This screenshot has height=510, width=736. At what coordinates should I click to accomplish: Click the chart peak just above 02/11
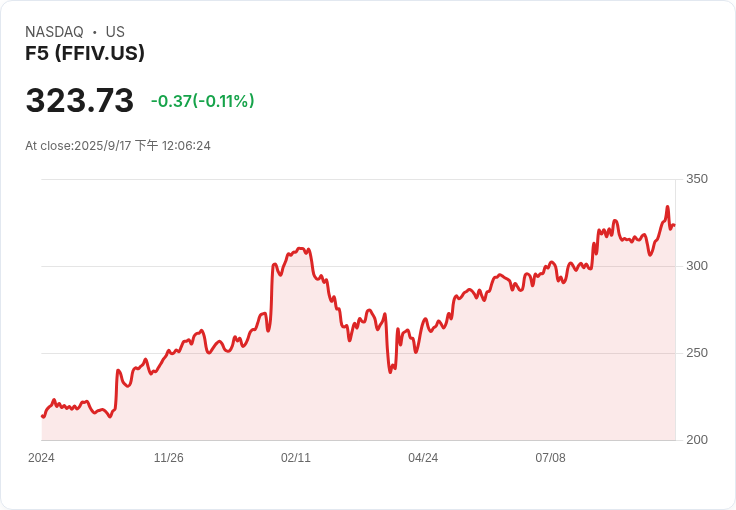coord(300,248)
